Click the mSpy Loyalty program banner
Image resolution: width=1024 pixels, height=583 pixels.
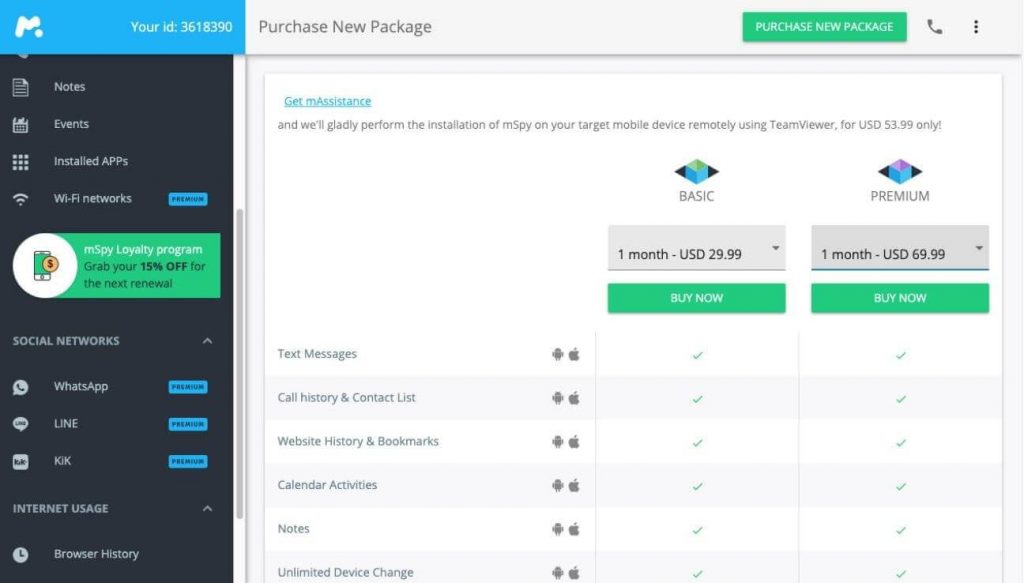click(x=116, y=266)
